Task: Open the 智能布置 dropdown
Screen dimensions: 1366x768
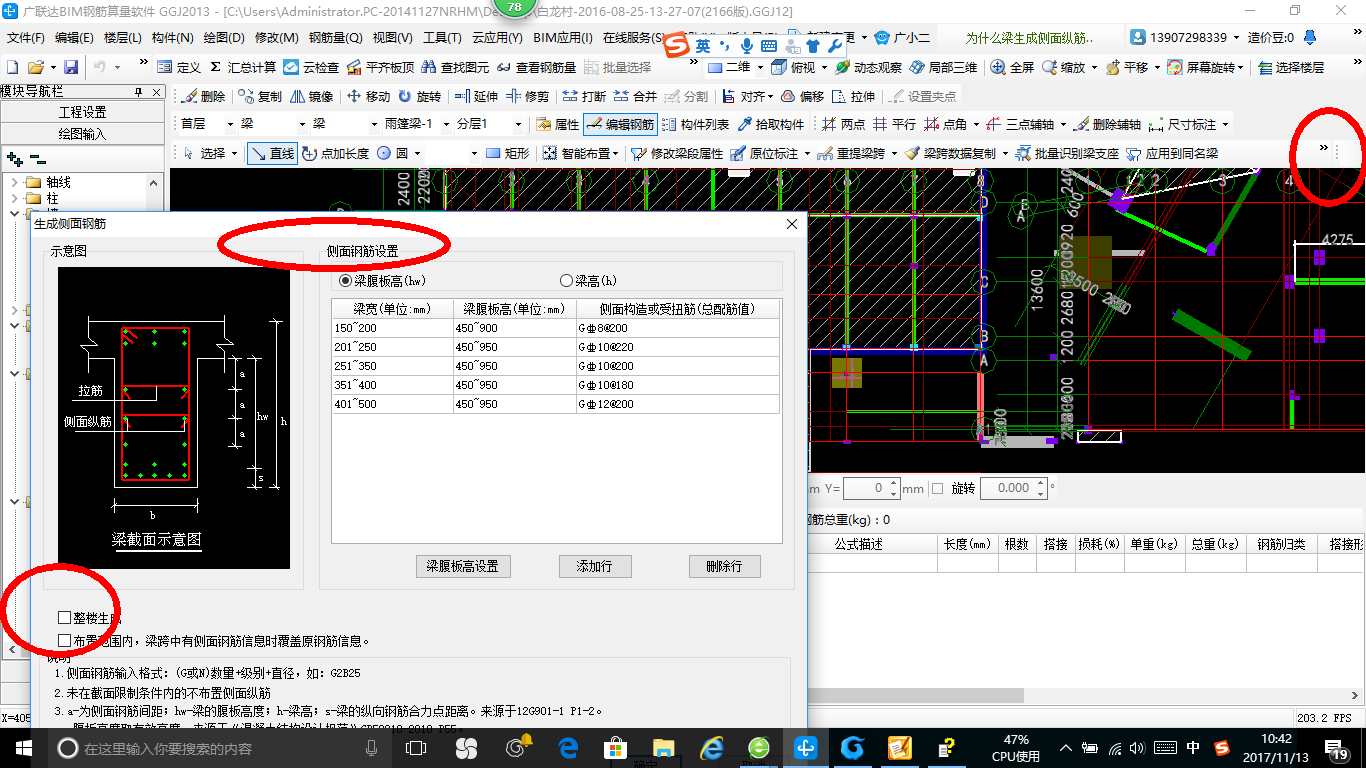Action: point(616,154)
